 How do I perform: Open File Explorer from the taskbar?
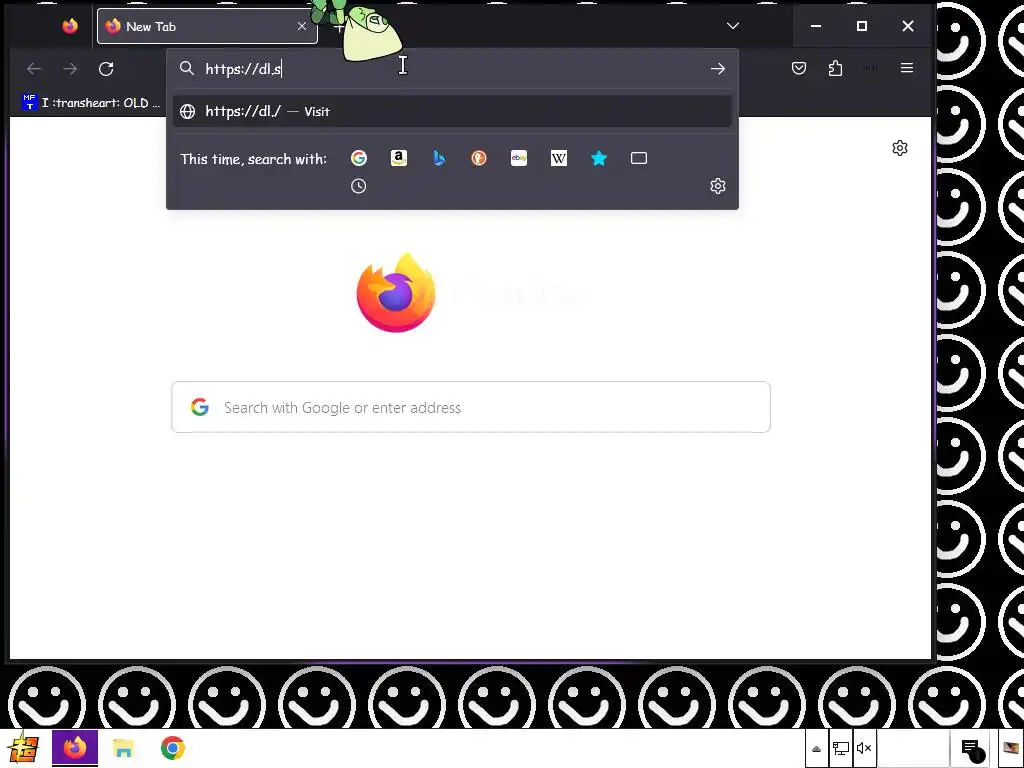pyautogui.click(x=123, y=748)
